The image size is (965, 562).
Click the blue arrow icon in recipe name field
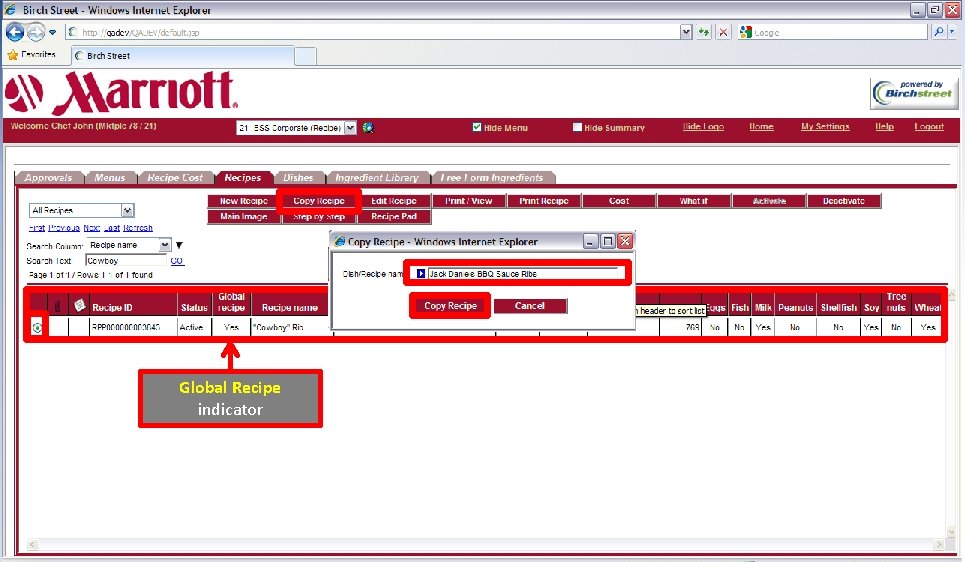[421, 273]
